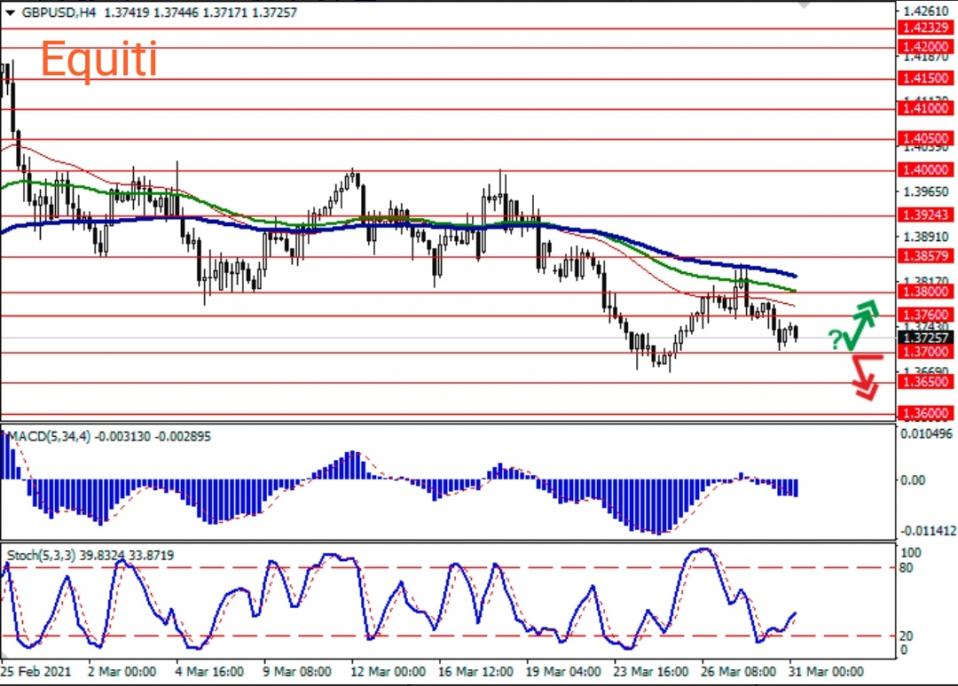This screenshot has height=686, width=958.
Task: Click the Stochastic 20 level label
Action: (x=907, y=637)
